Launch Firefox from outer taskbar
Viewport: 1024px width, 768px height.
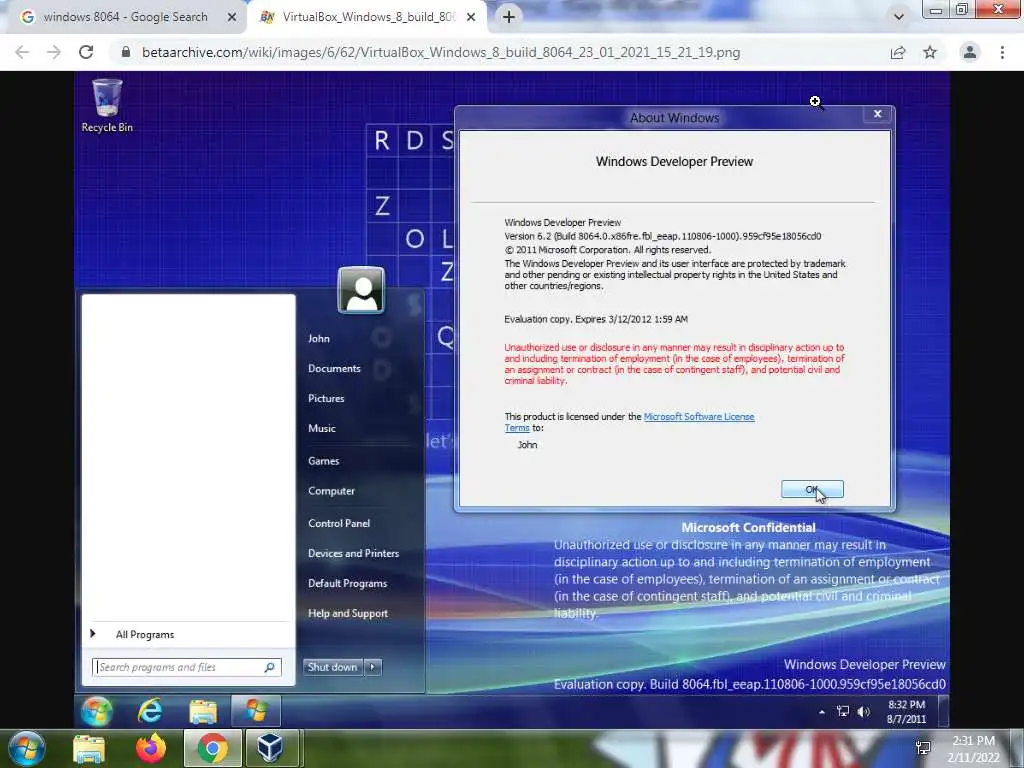pyautogui.click(x=151, y=748)
